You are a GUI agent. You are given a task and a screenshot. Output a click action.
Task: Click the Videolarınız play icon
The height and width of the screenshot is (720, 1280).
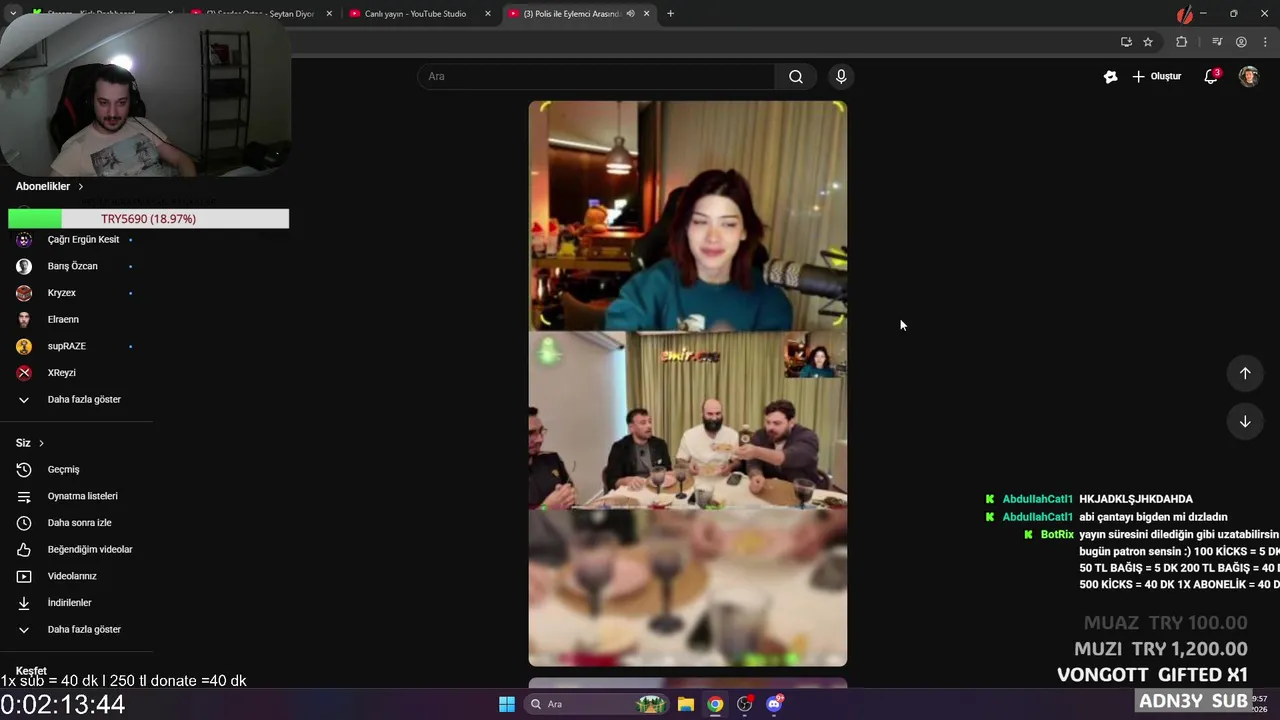click(x=24, y=576)
